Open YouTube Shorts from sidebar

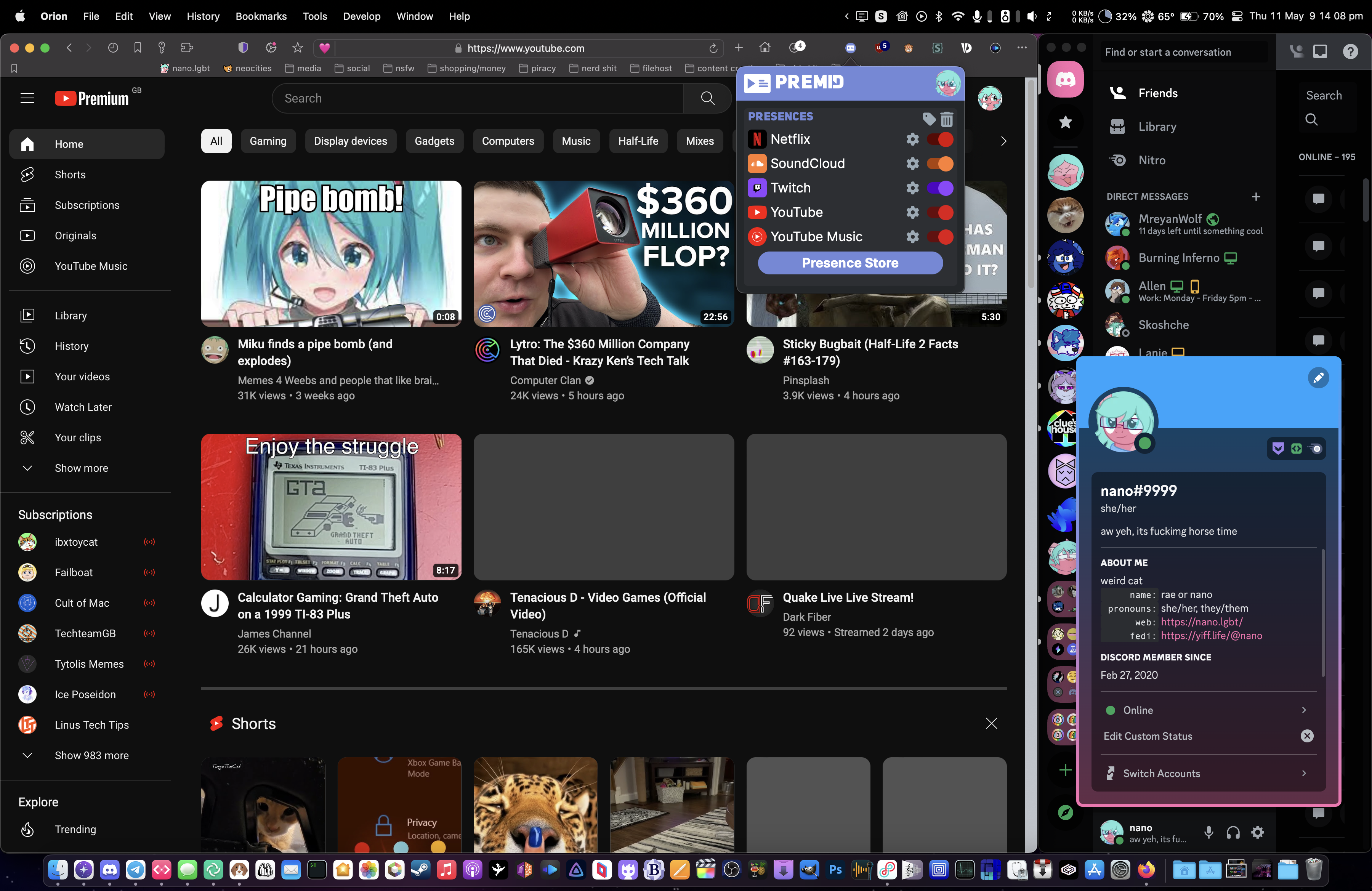click(x=70, y=175)
